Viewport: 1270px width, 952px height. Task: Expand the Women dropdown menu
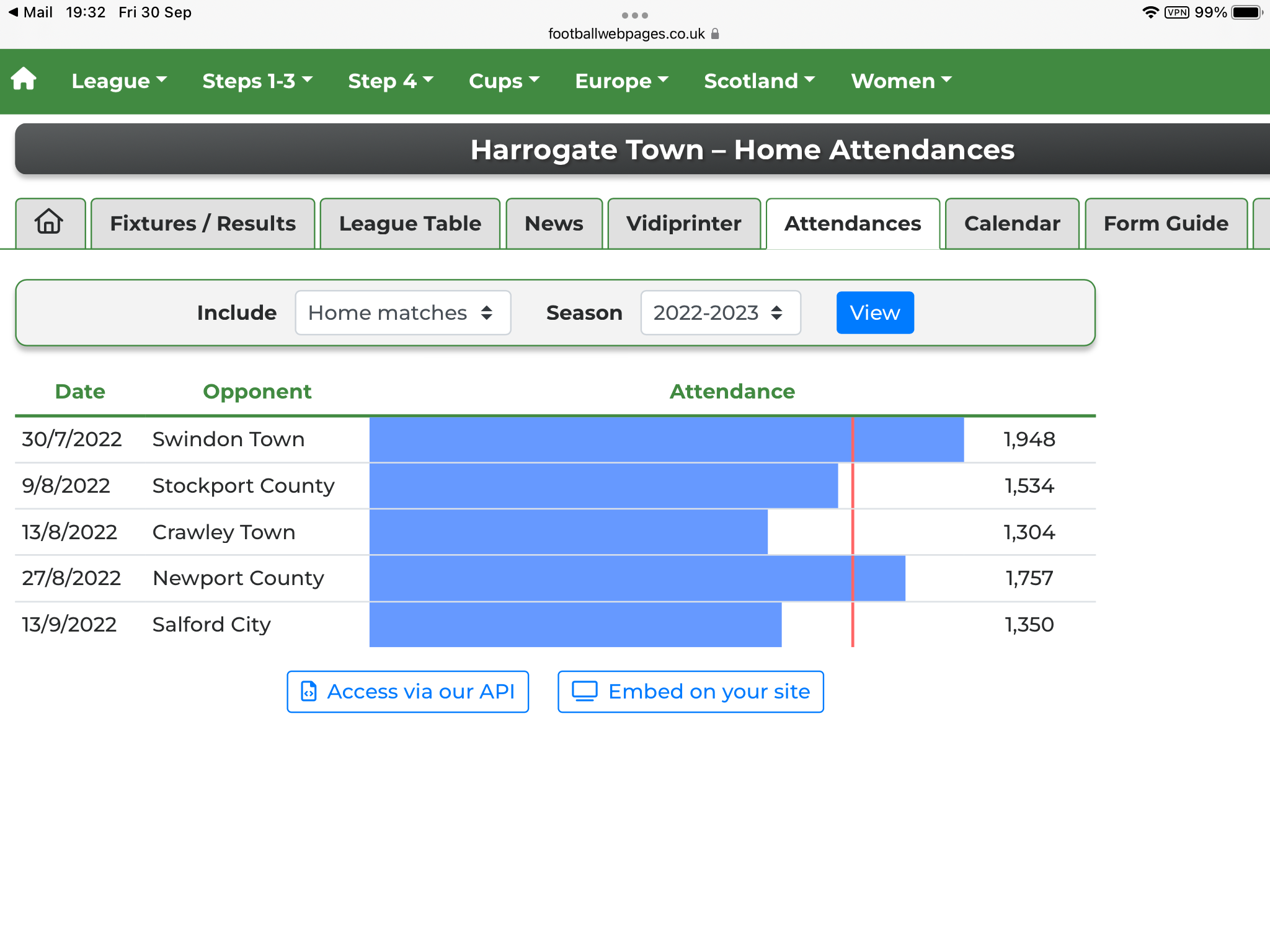(902, 81)
